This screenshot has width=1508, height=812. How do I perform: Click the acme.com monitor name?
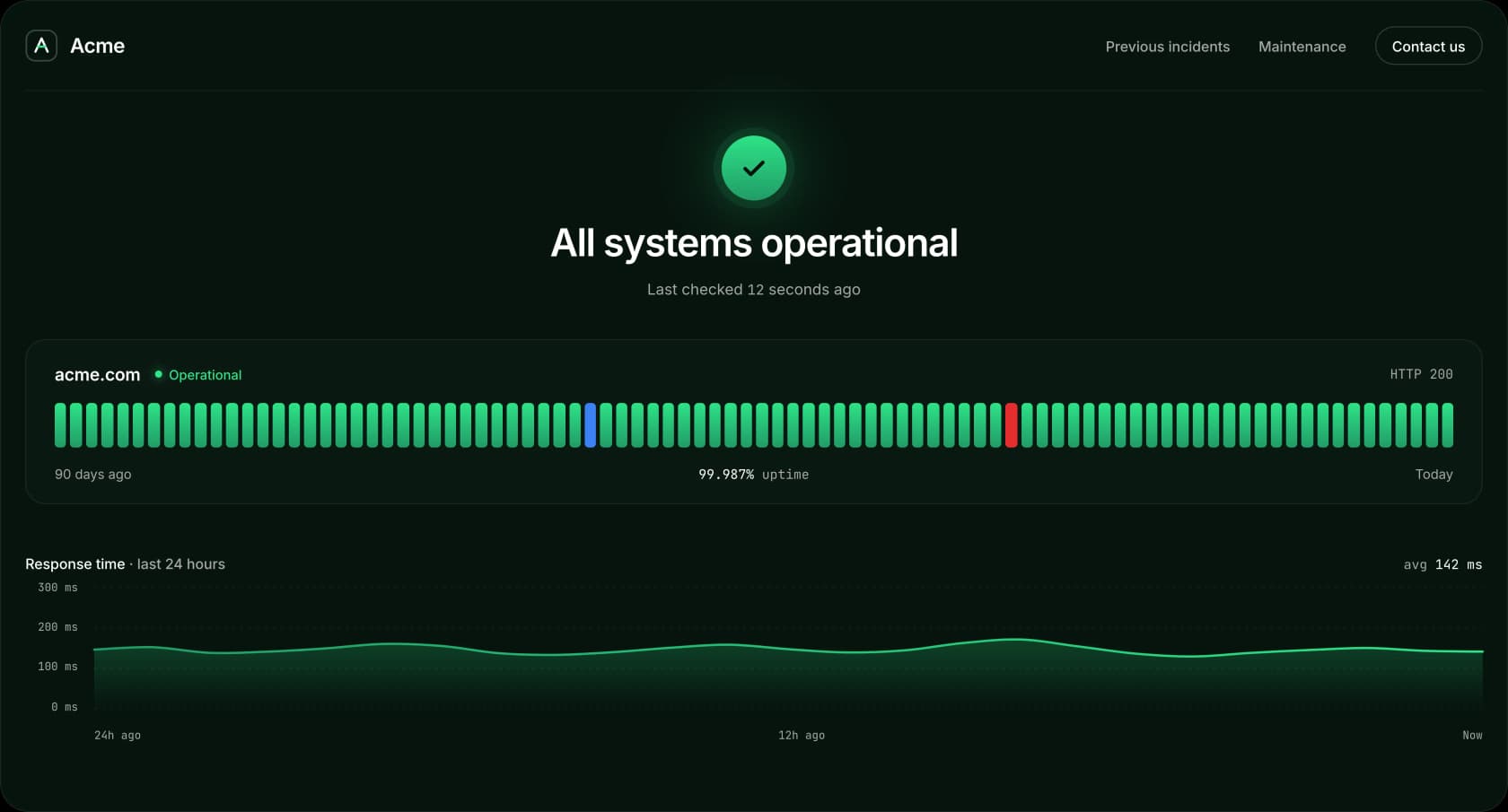tap(97, 374)
